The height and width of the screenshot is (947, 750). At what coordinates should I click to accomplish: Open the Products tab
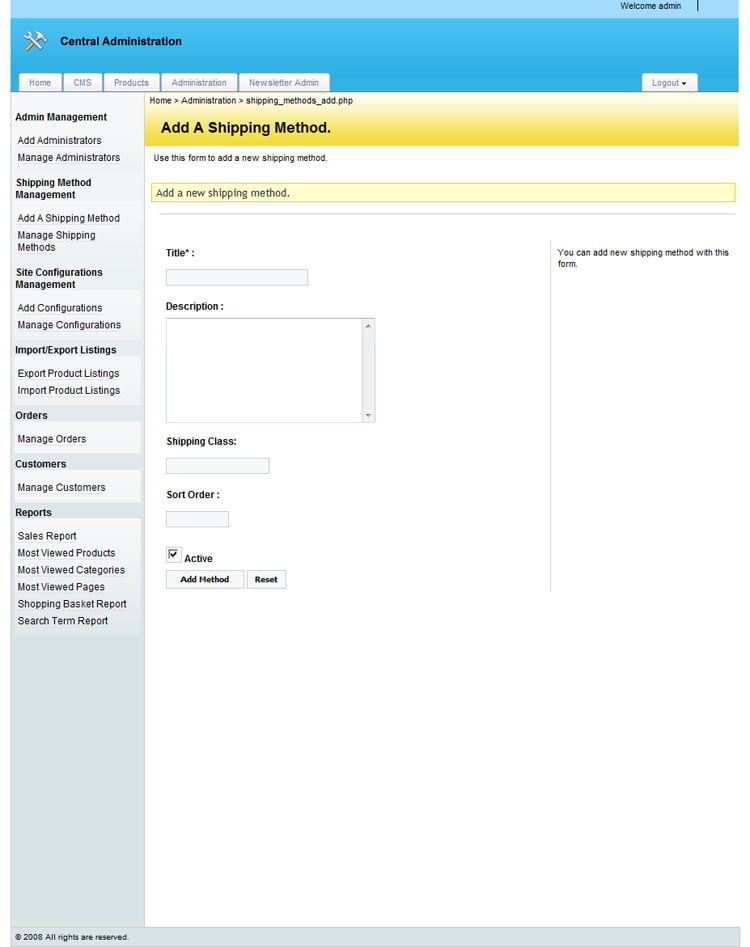(131, 83)
